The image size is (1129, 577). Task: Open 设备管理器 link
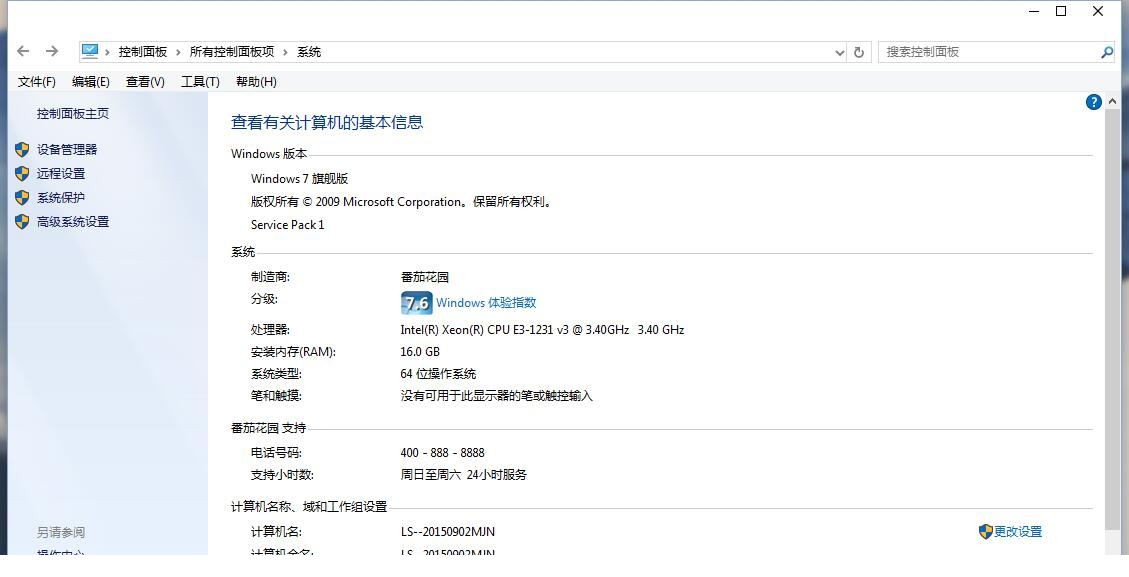point(67,149)
